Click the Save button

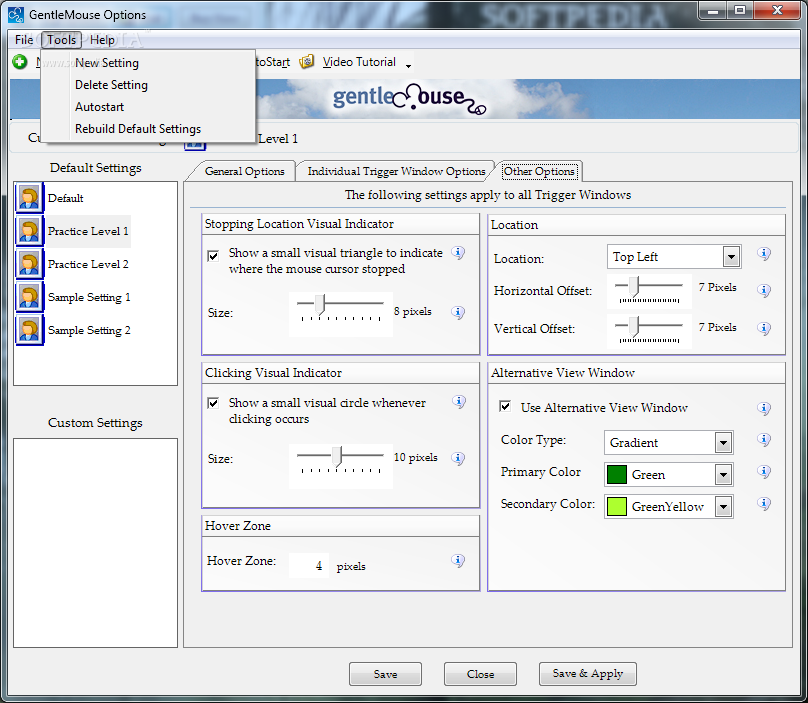(x=385, y=674)
